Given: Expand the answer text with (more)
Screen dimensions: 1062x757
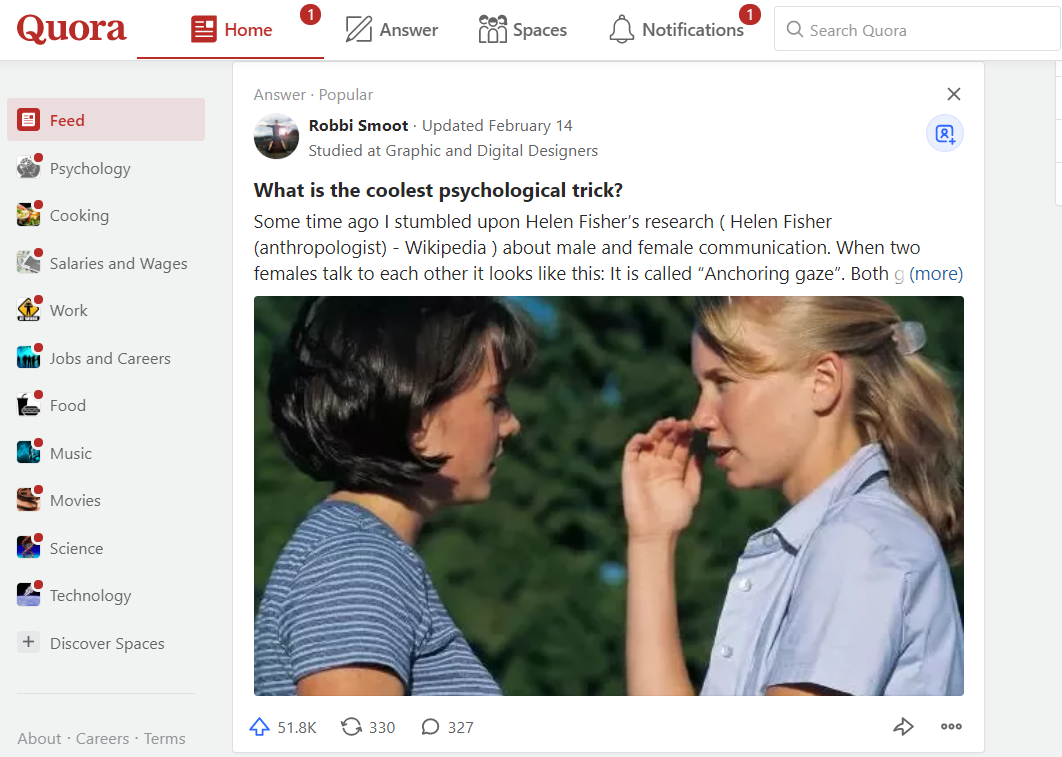Looking at the screenshot, I should [936, 274].
